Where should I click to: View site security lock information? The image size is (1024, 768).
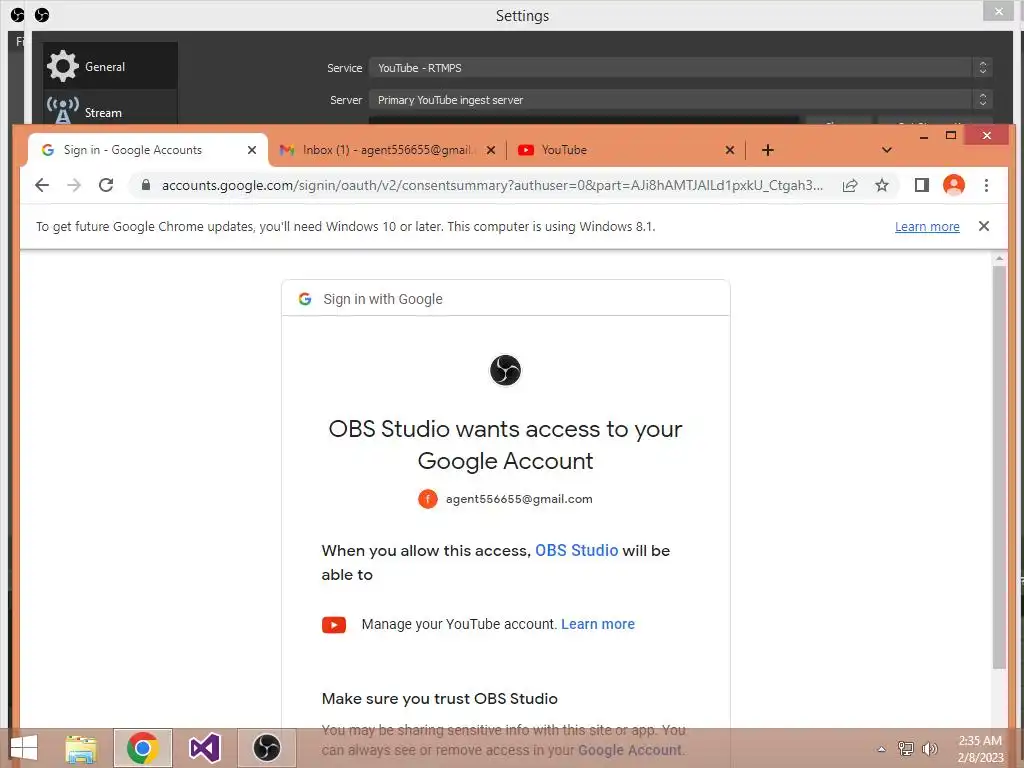pos(146,185)
